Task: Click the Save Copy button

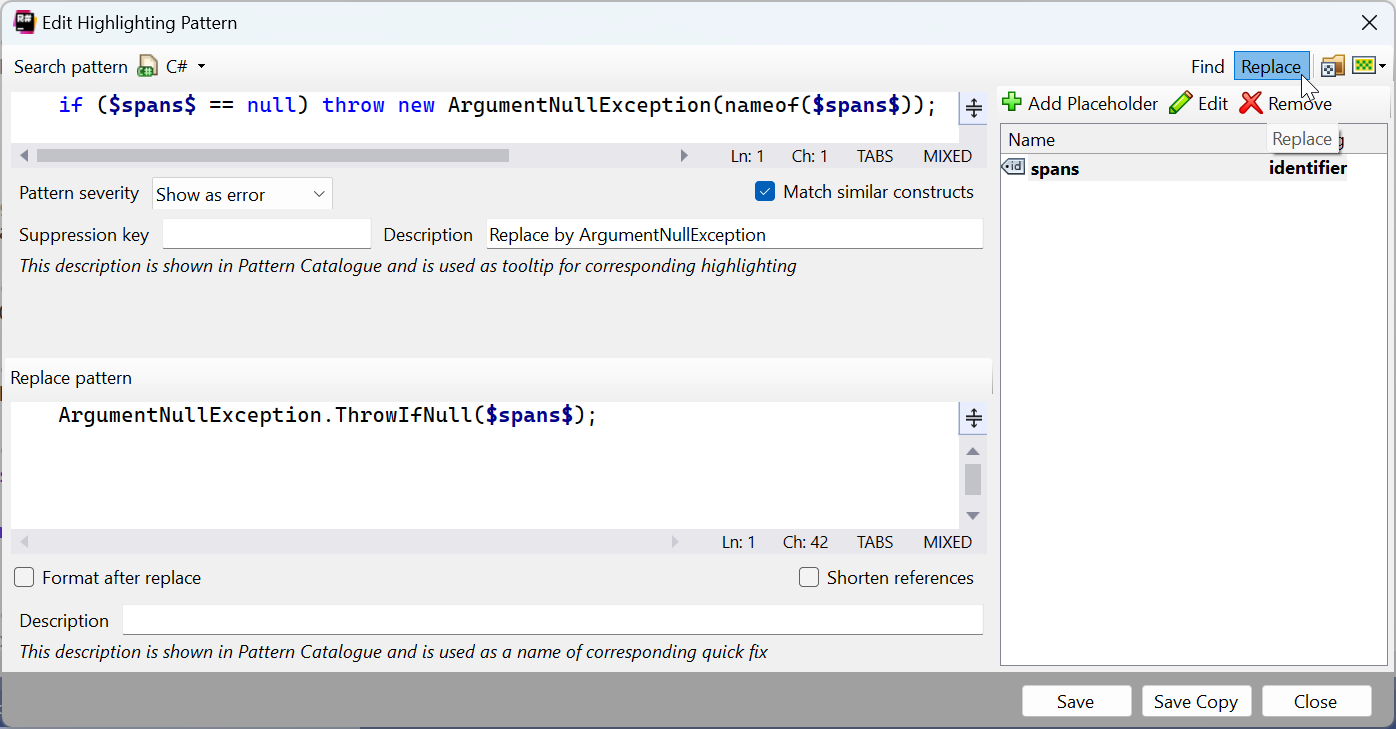Action: pos(1196,701)
